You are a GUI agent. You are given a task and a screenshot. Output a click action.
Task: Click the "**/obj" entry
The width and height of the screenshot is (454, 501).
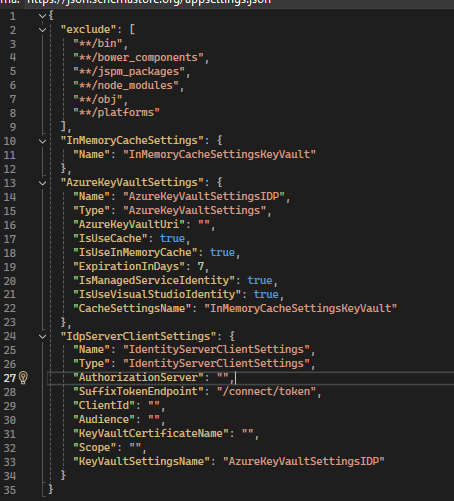(x=98, y=99)
